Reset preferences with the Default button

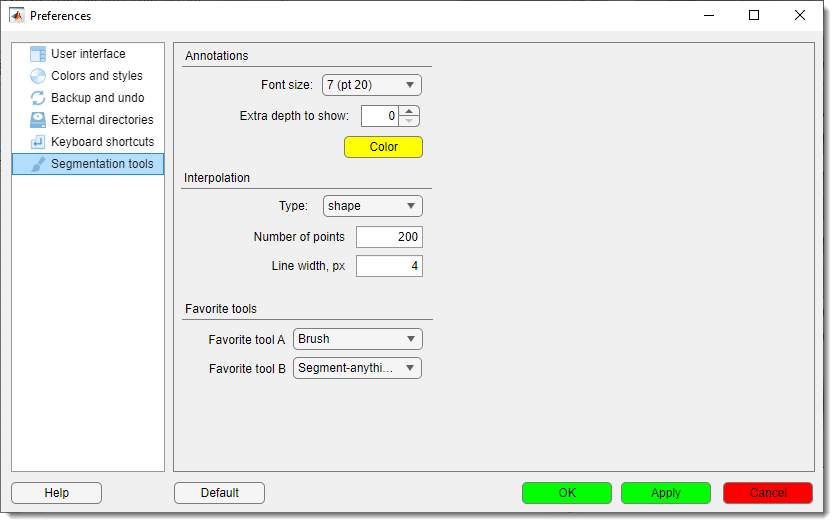219,493
